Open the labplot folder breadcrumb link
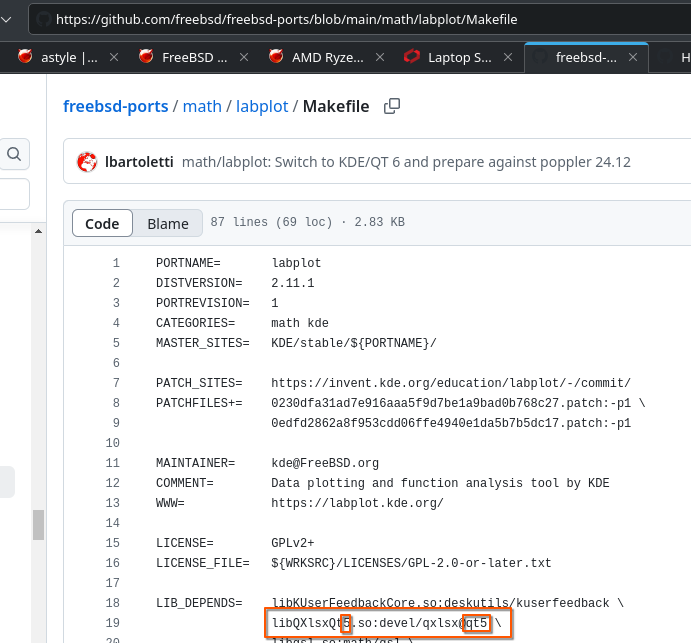691x643 pixels. (x=260, y=106)
